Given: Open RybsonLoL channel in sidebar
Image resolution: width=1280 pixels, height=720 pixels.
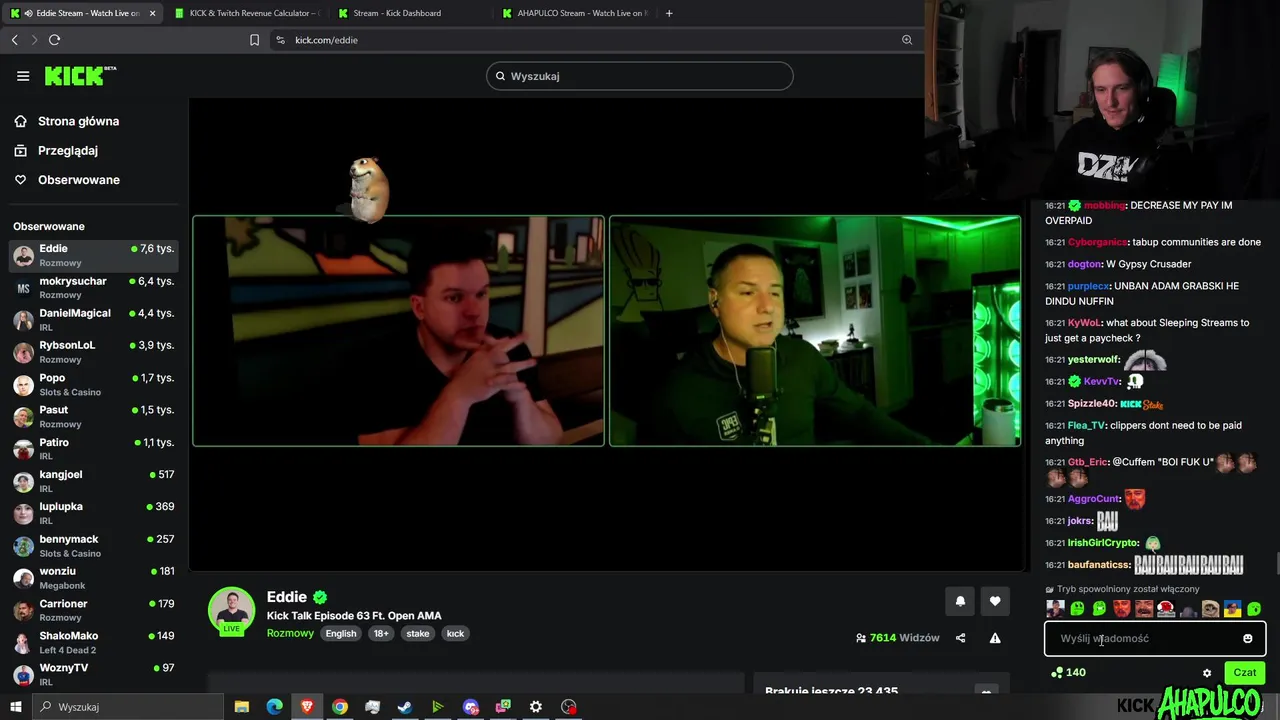Looking at the screenshot, I should click(94, 352).
